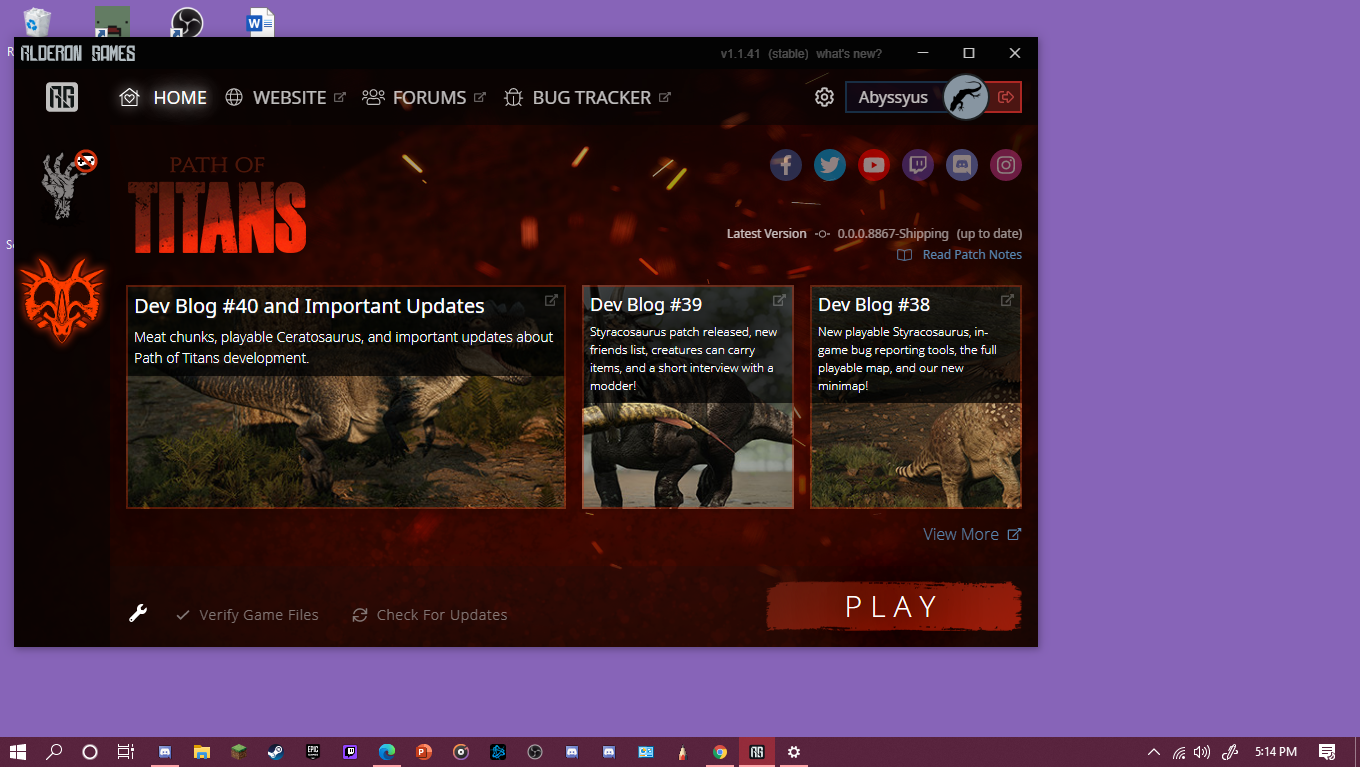Open the Dev Blog #40 and Important Updates card
This screenshot has width=1360, height=767.
coord(346,397)
